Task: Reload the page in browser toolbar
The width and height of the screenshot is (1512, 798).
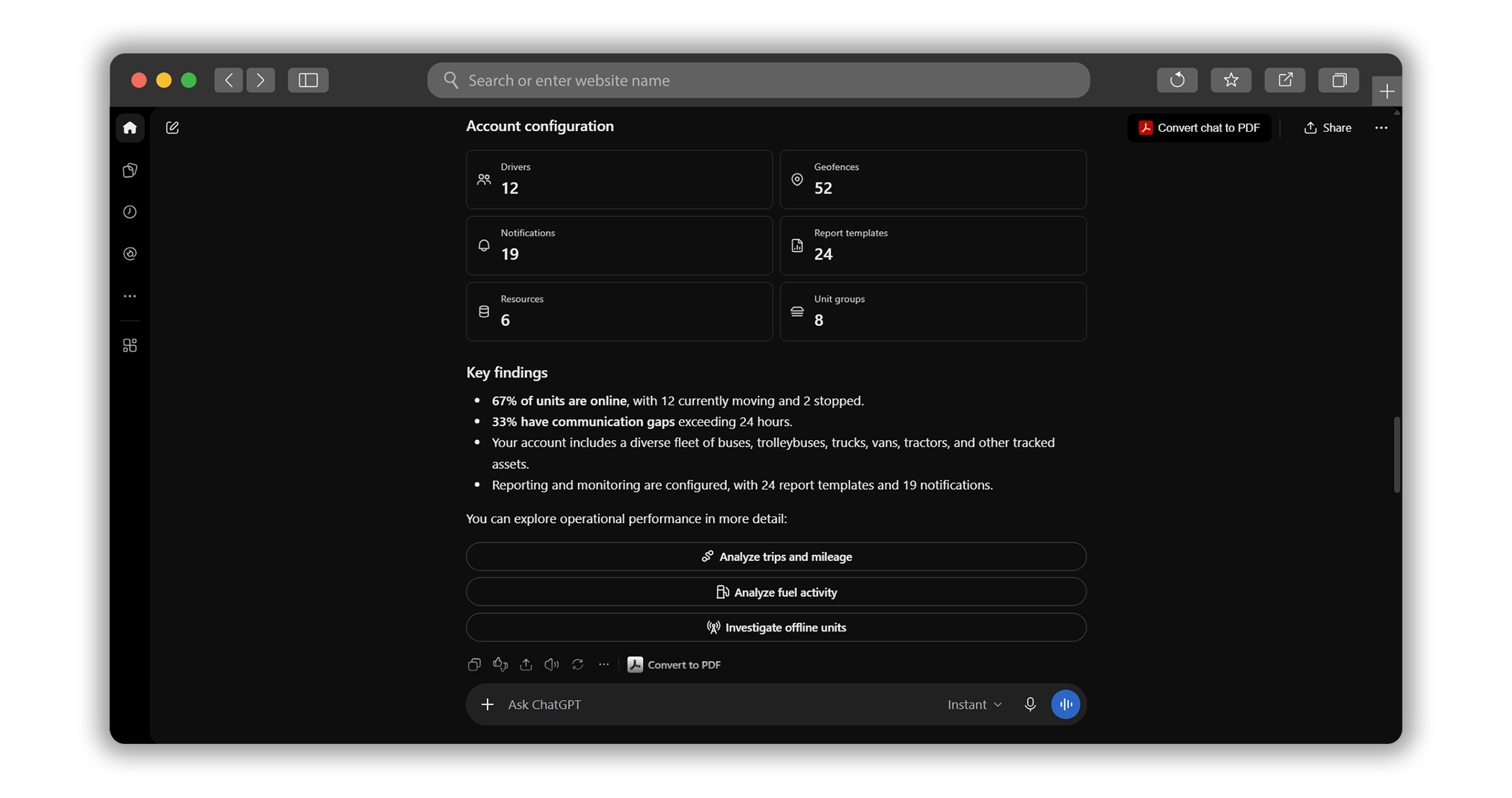Action: coord(1177,80)
